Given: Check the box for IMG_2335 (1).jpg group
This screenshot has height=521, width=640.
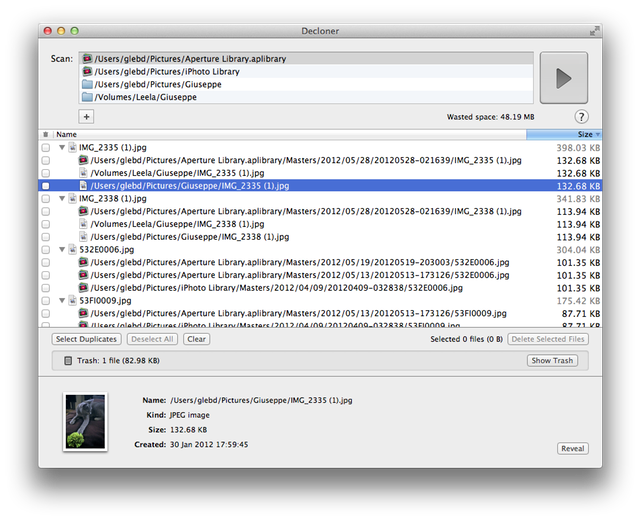Looking at the screenshot, I should (x=45, y=147).
